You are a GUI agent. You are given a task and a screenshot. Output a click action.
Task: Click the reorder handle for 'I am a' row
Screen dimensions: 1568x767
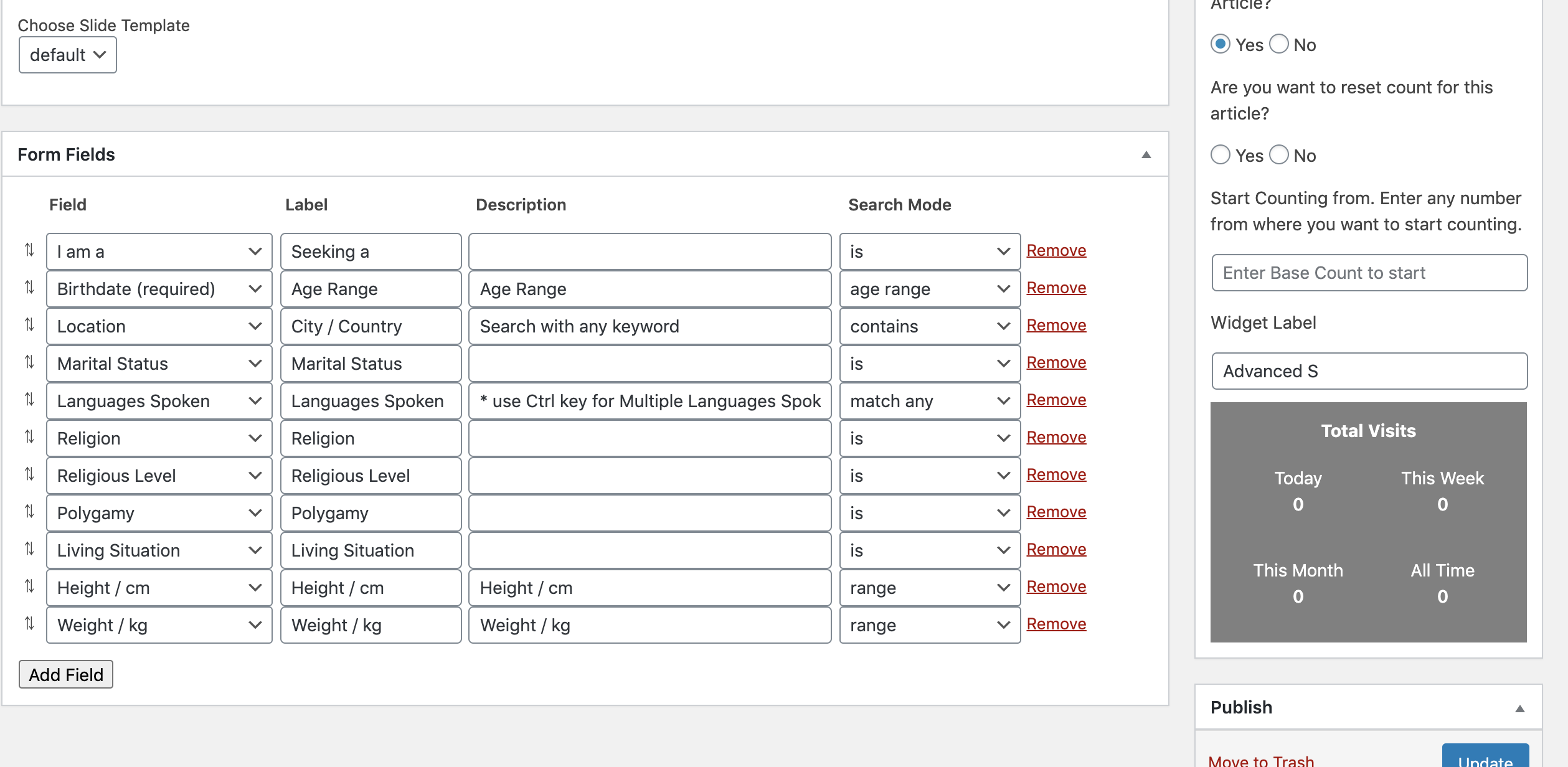(29, 250)
